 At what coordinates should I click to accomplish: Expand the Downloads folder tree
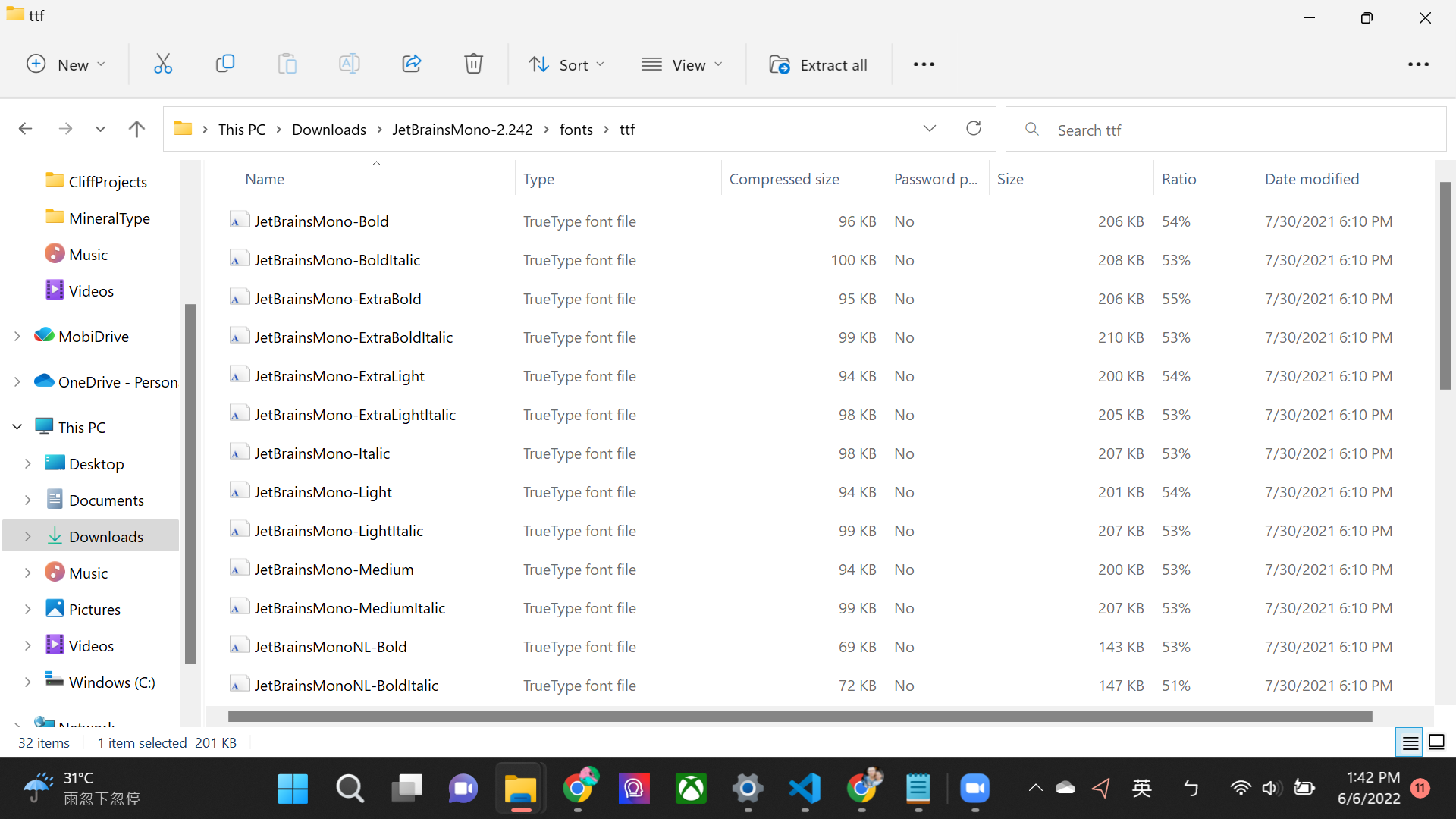click(29, 536)
